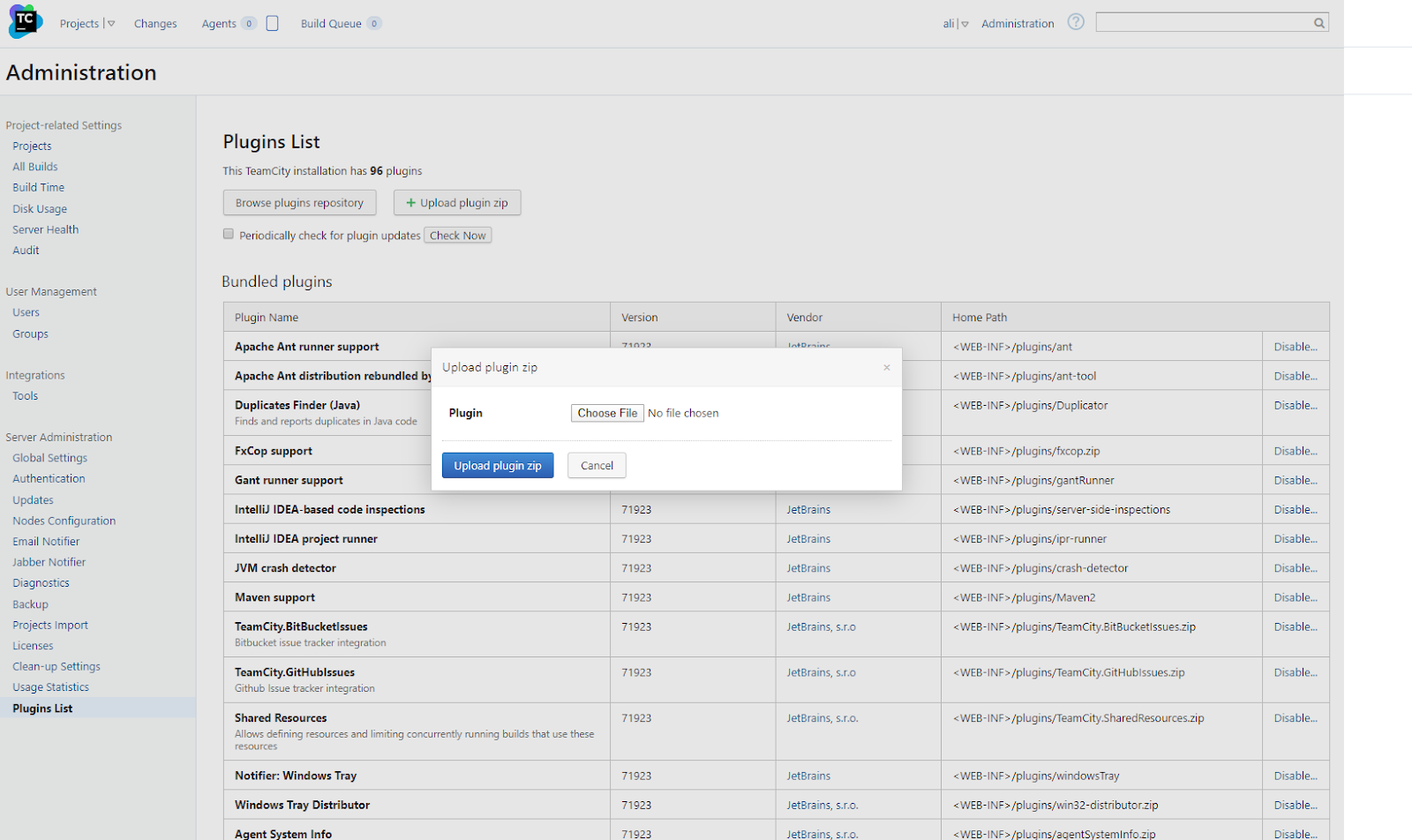Open the Build Queue page
Image resolution: width=1412 pixels, height=840 pixels.
pos(332,24)
